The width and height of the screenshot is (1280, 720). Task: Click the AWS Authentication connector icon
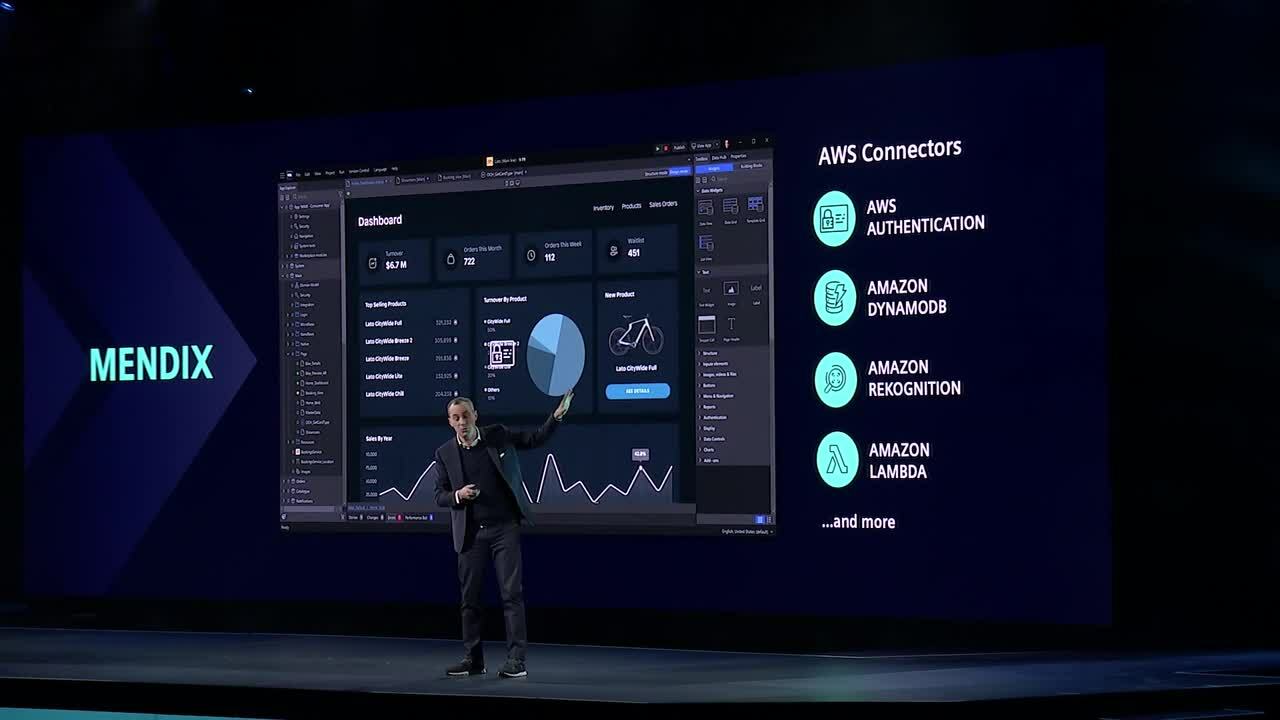click(834, 218)
